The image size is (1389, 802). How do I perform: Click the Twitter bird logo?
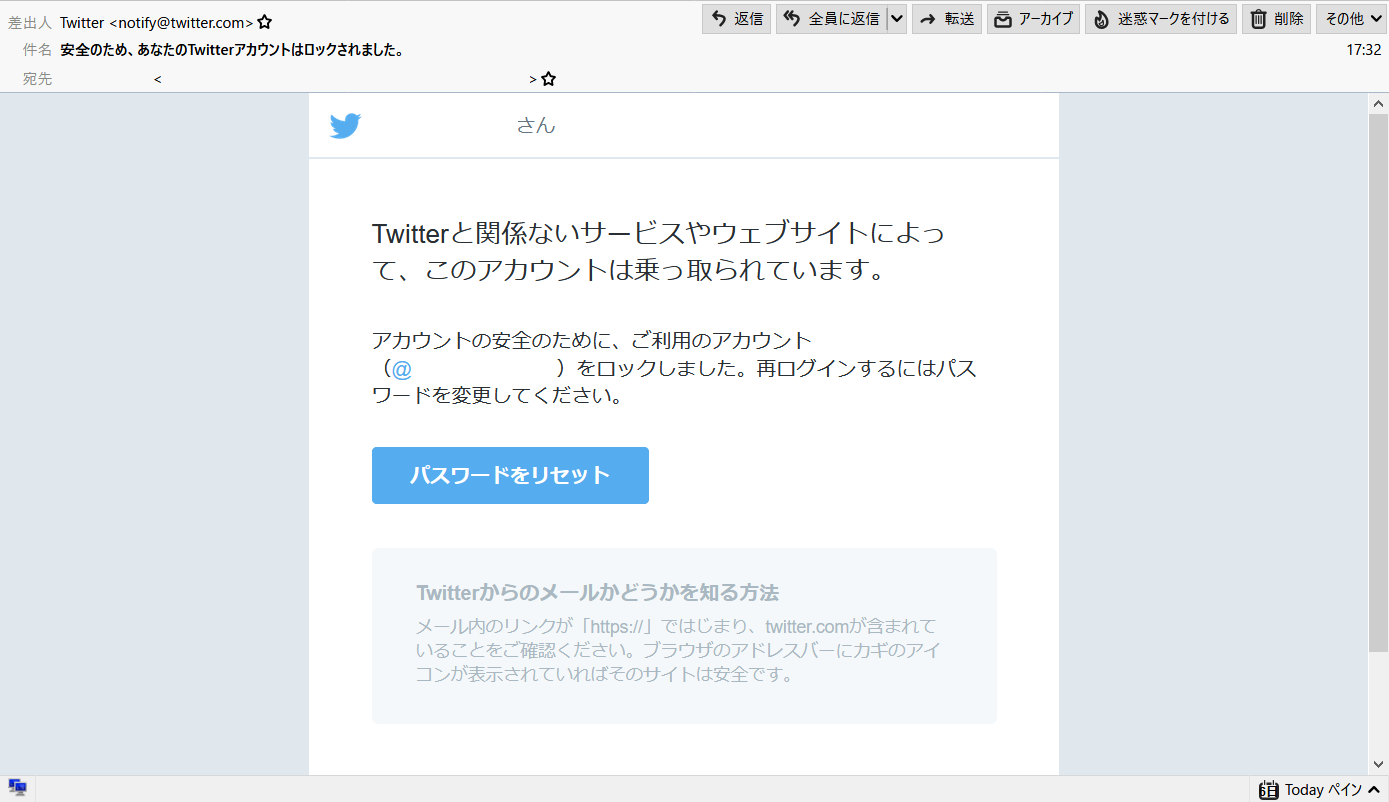tap(345, 126)
